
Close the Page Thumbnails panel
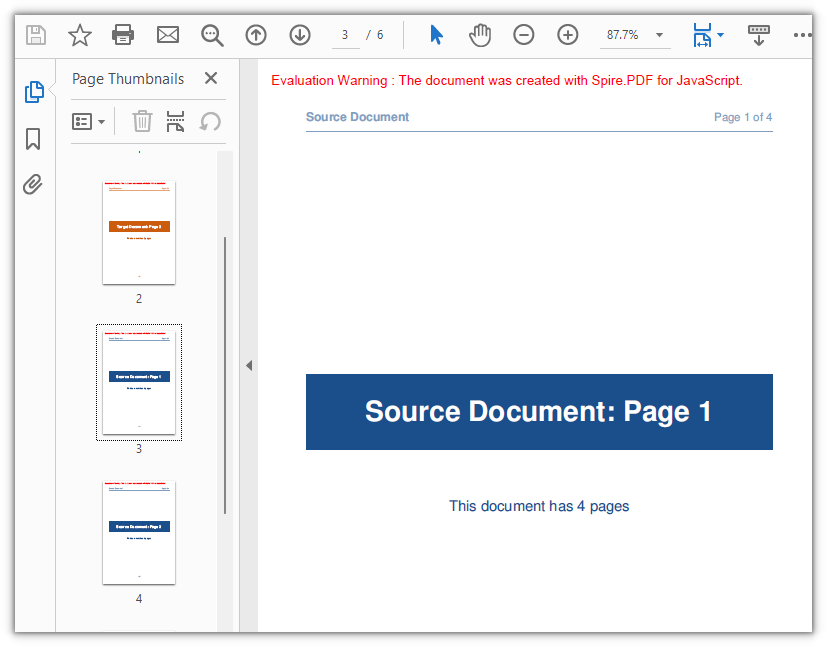tap(211, 79)
